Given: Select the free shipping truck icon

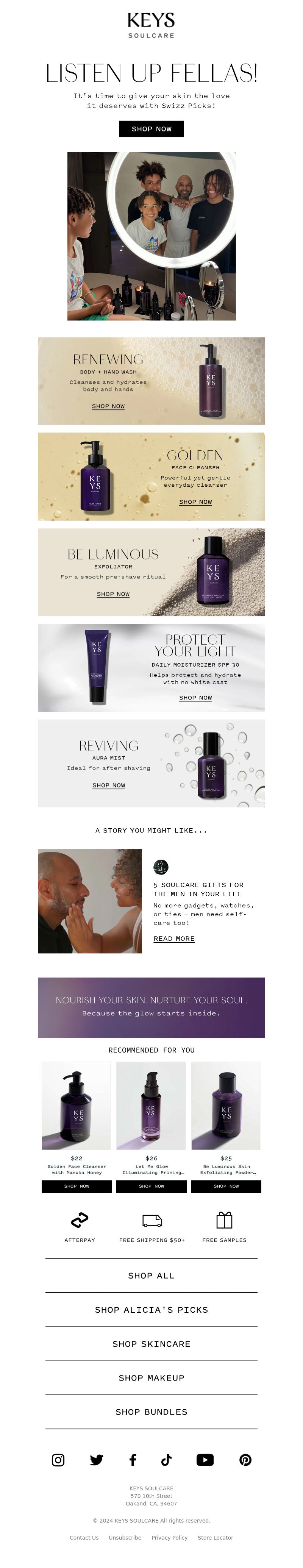Looking at the screenshot, I should [x=152, y=1220].
